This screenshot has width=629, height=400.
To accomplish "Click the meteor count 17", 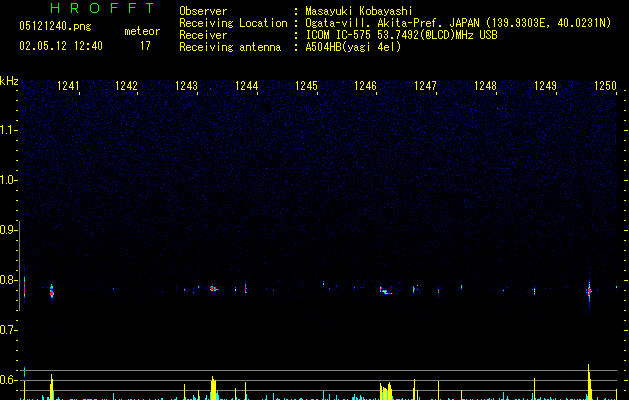I will pos(145,46).
